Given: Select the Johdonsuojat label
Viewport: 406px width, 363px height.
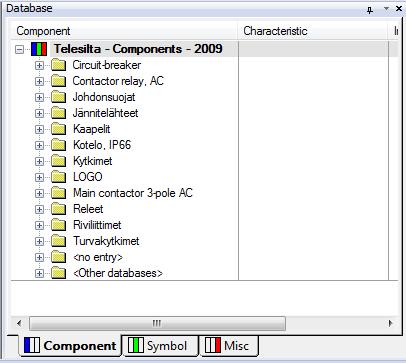Looking at the screenshot, I should [104, 97].
